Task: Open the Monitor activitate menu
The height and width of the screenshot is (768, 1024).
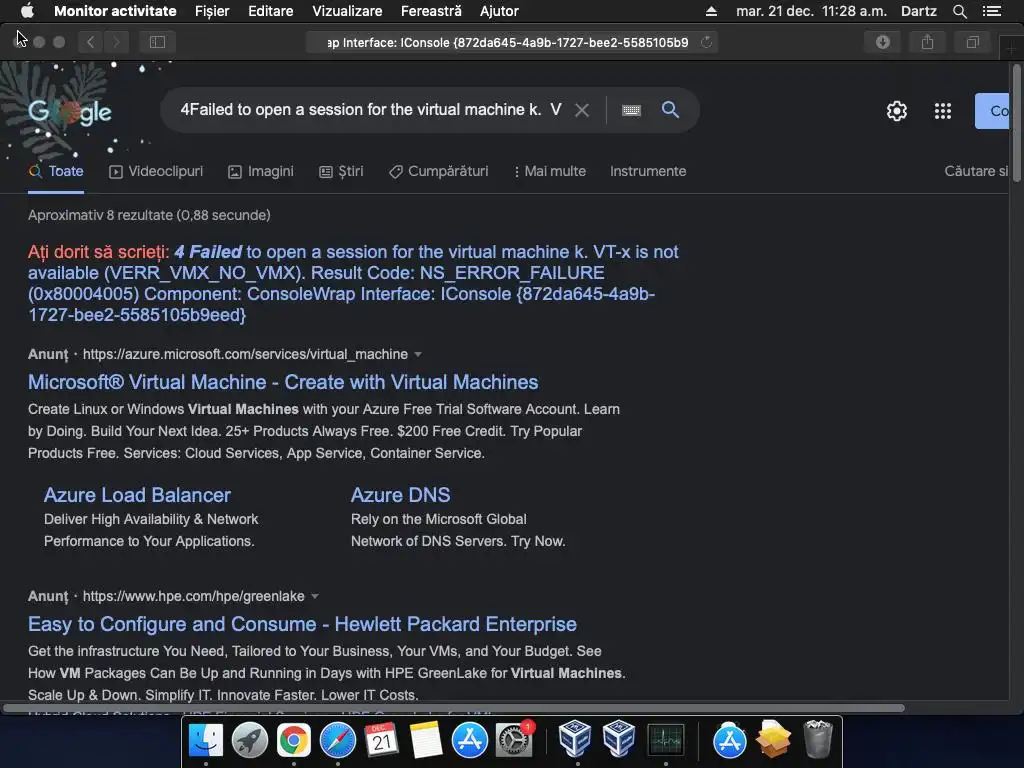Action: point(115,11)
